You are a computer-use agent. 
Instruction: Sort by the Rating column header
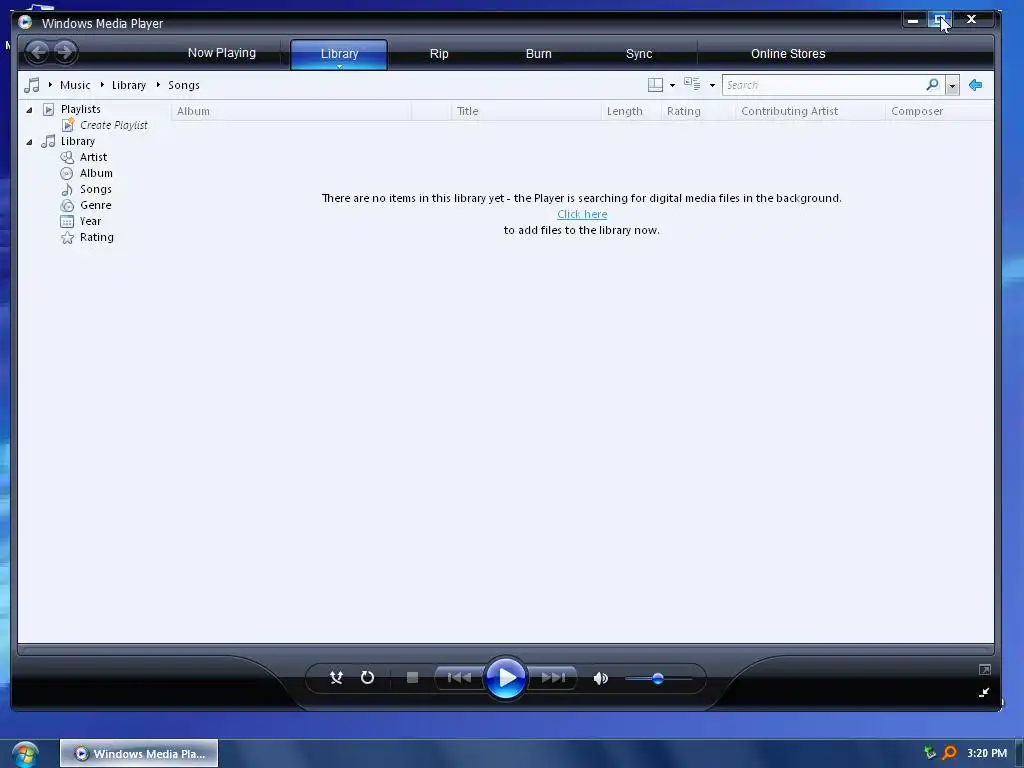698,111
